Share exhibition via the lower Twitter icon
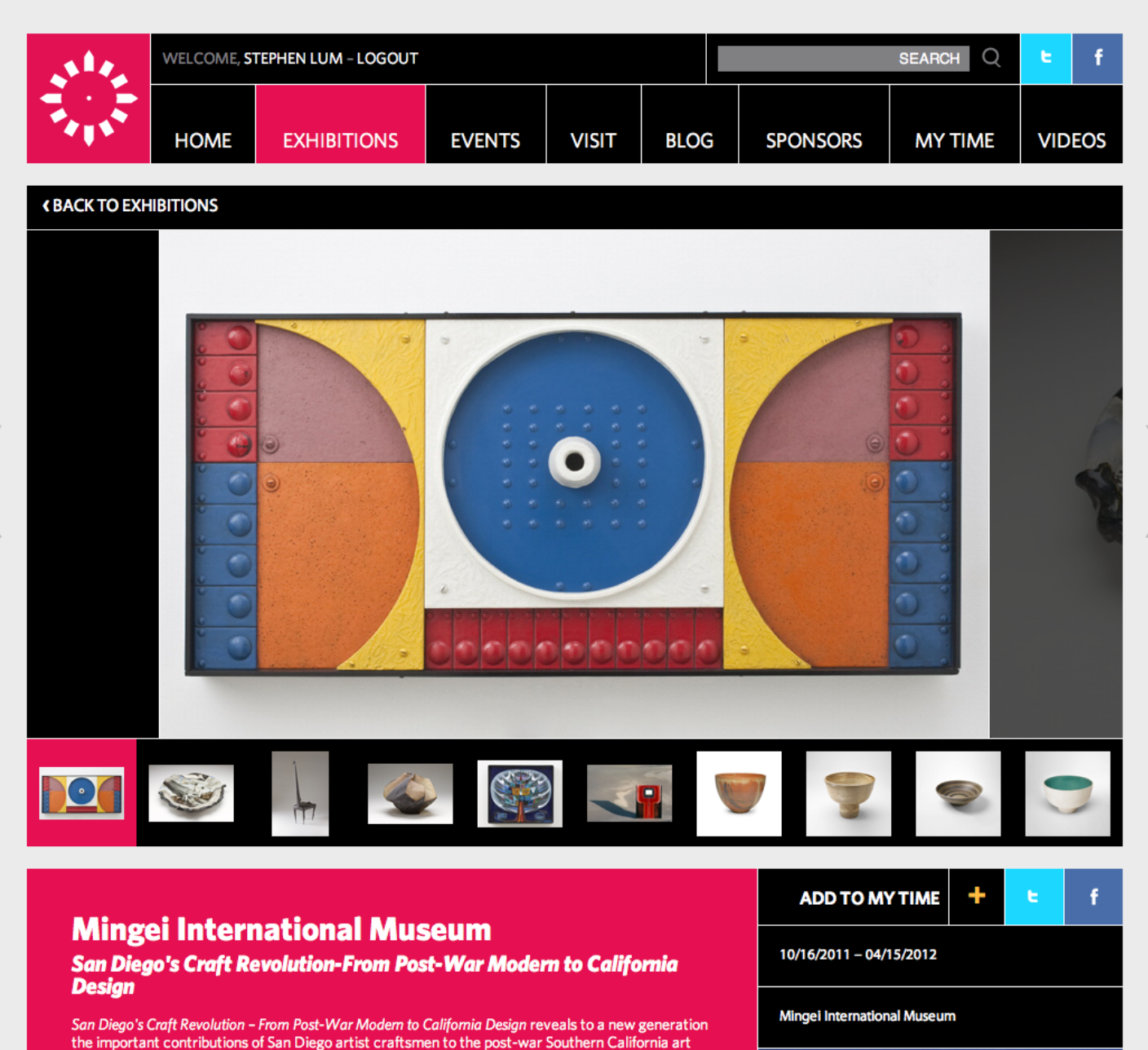Image resolution: width=1148 pixels, height=1050 pixels. coord(1034,897)
